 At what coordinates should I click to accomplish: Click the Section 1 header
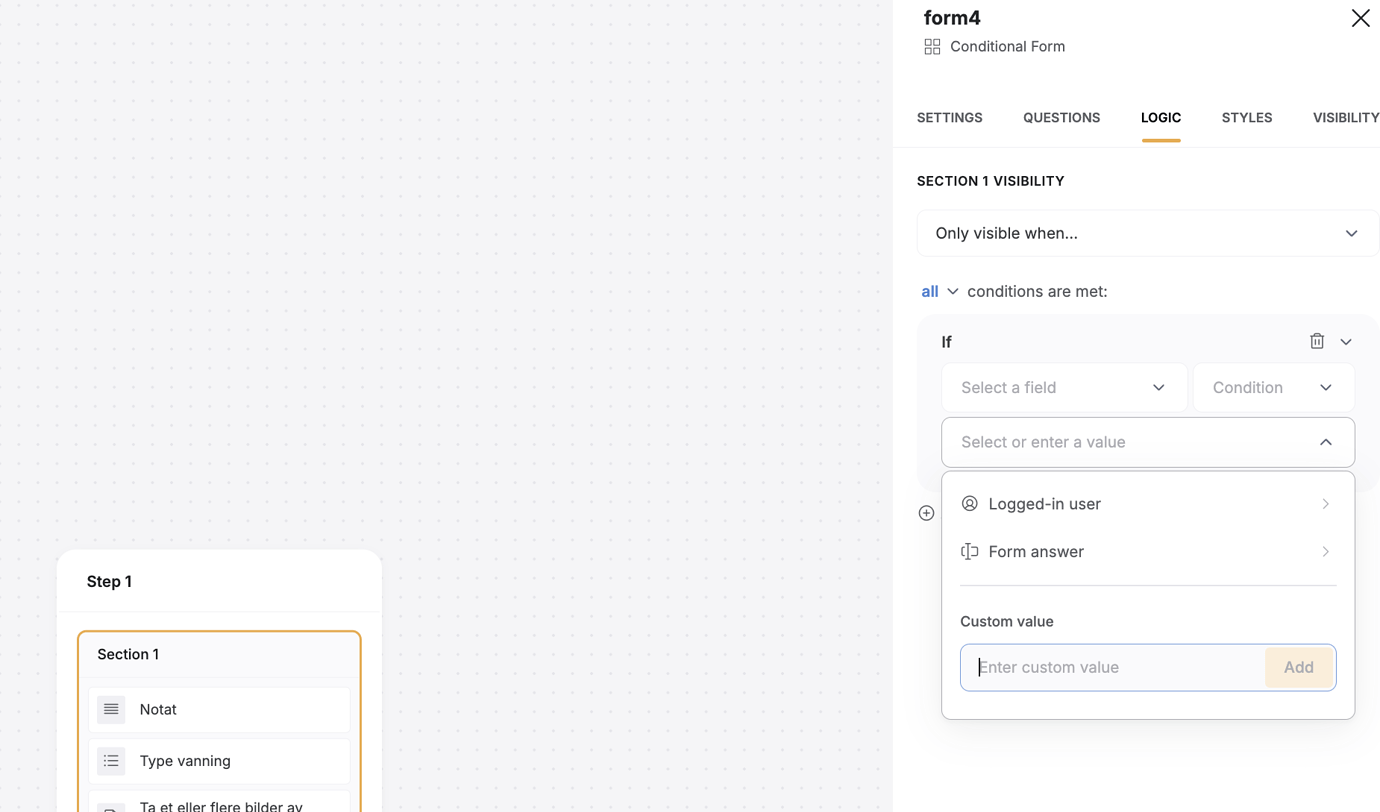click(x=219, y=654)
